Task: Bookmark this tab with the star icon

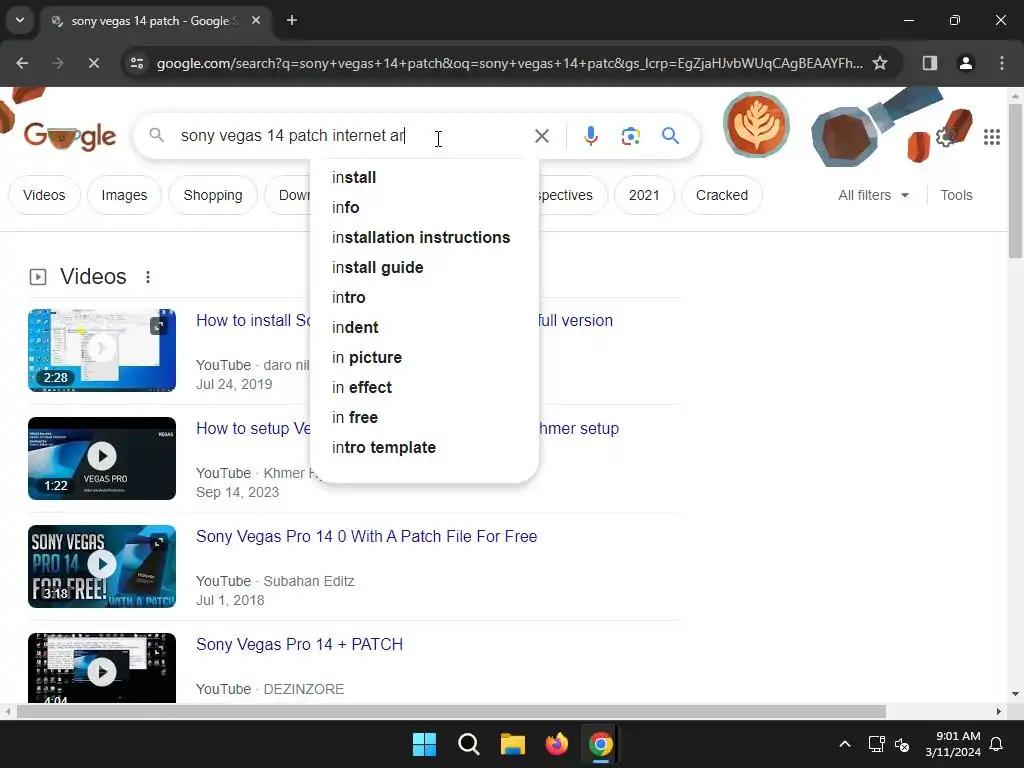Action: (880, 63)
